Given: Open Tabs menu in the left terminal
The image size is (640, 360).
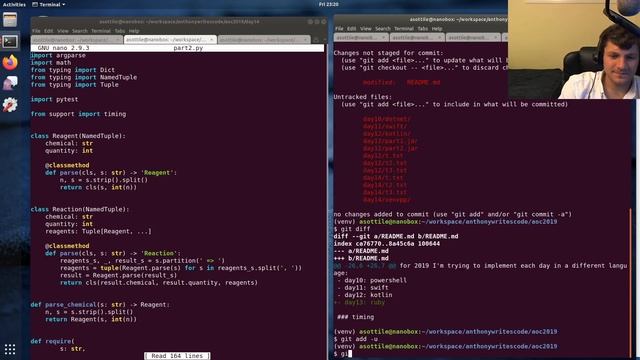Looking at the screenshot, I should 120,31.
